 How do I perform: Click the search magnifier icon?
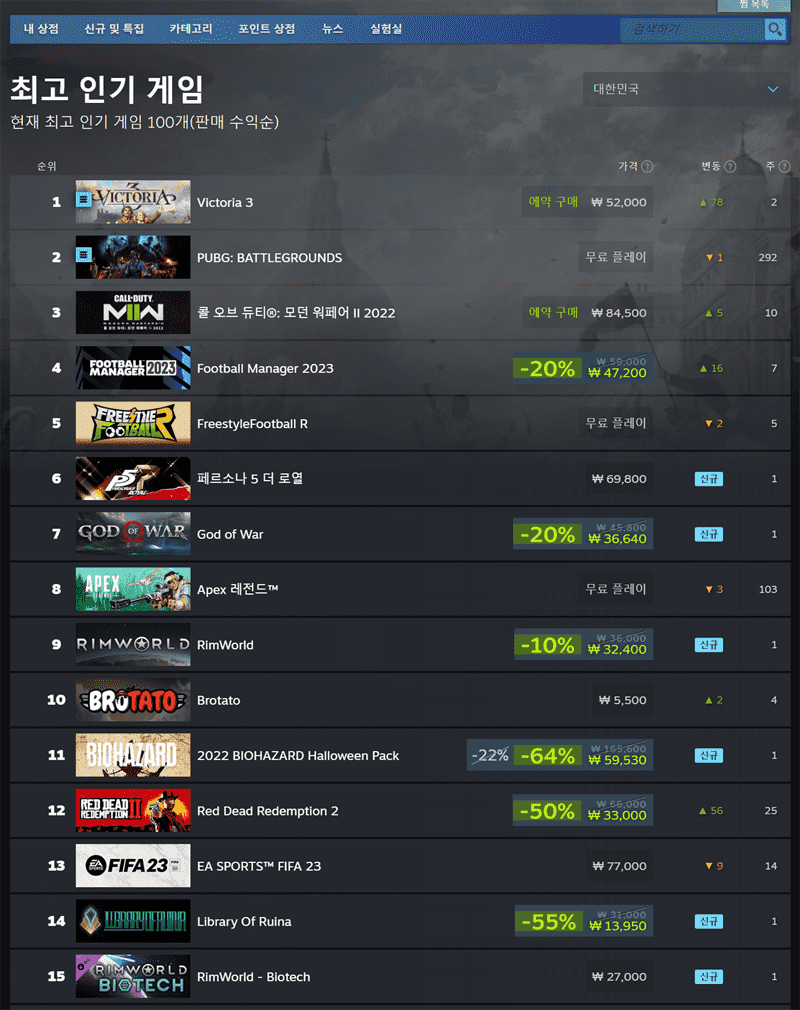click(x=774, y=30)
